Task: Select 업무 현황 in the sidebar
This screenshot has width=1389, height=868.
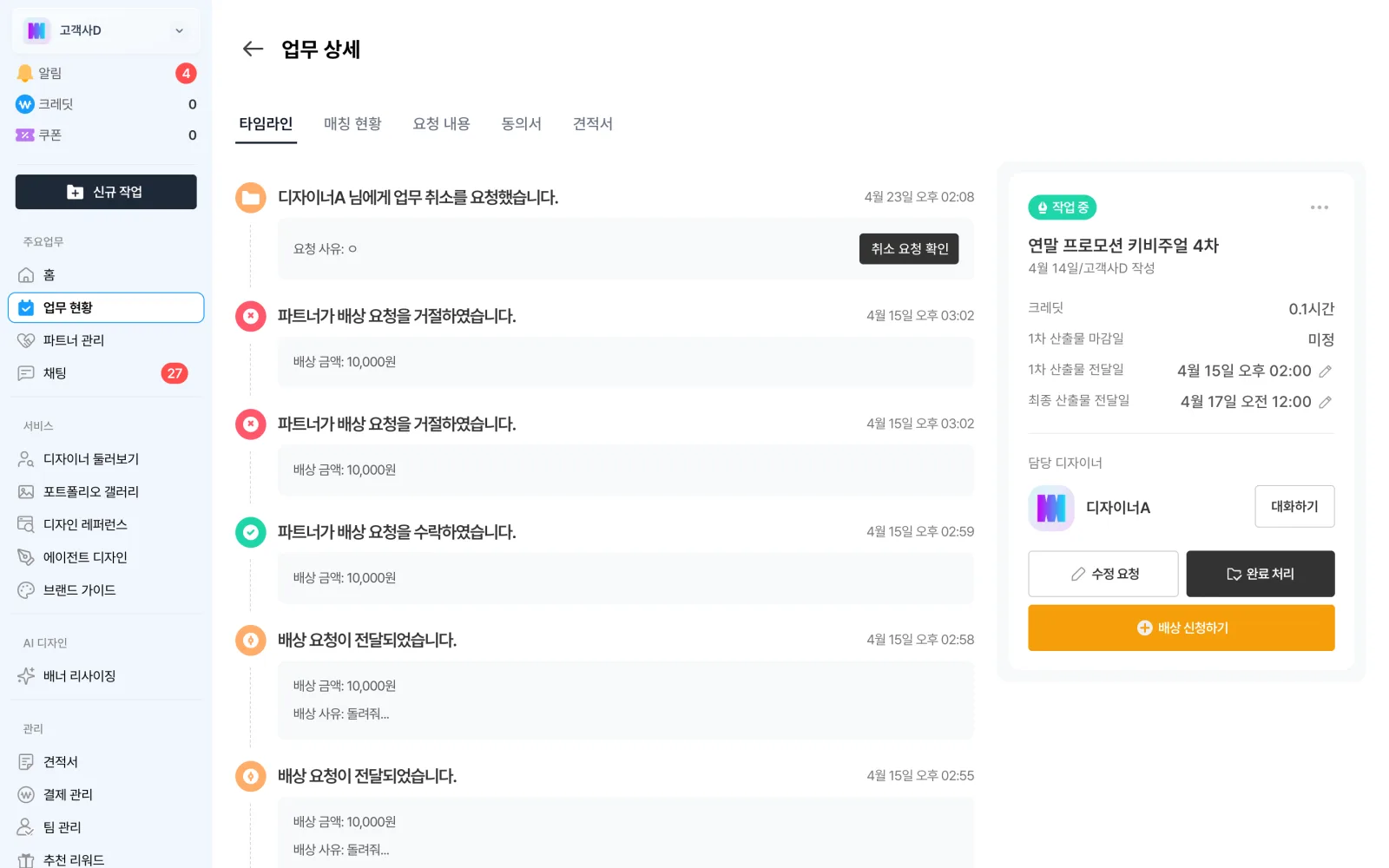Action: [x=106, y=307]
